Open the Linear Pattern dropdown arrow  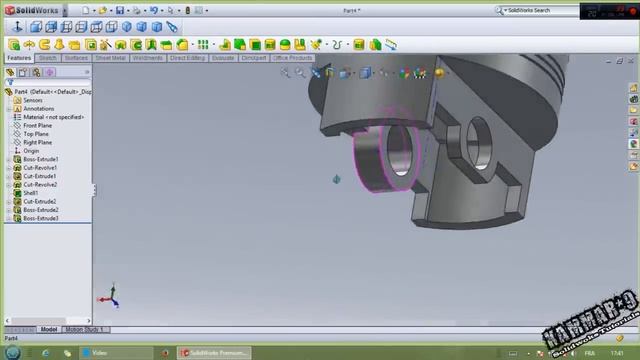[x=213, y=45]
